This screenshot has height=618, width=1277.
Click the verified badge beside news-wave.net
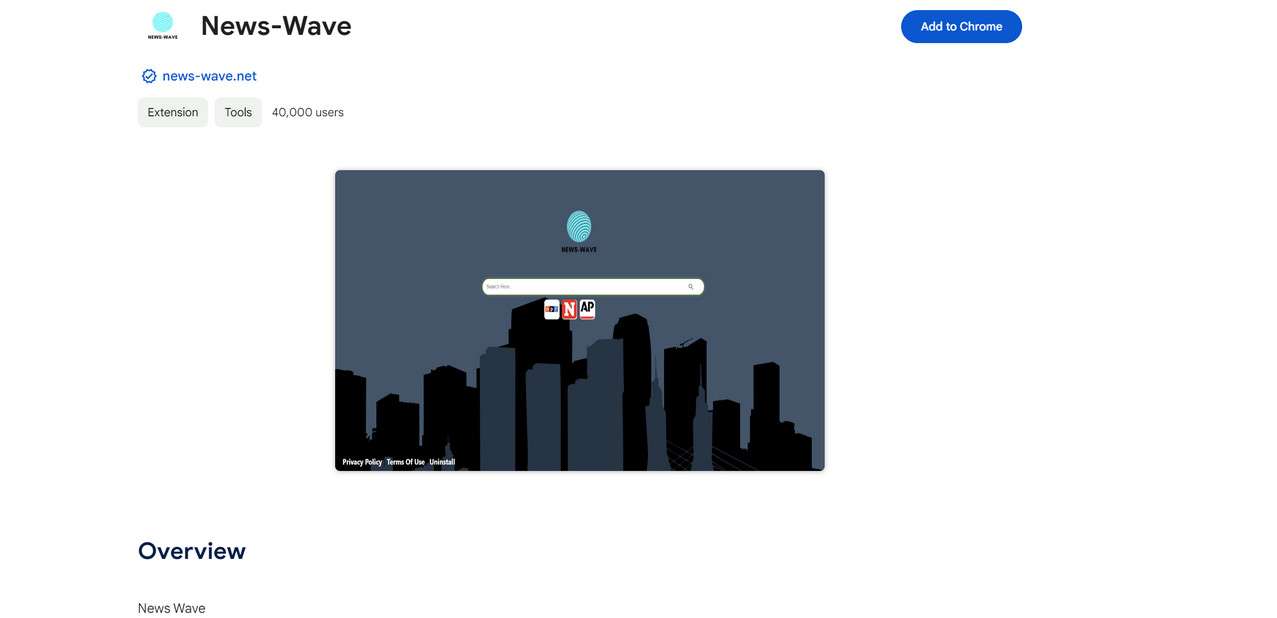(149, 76)
